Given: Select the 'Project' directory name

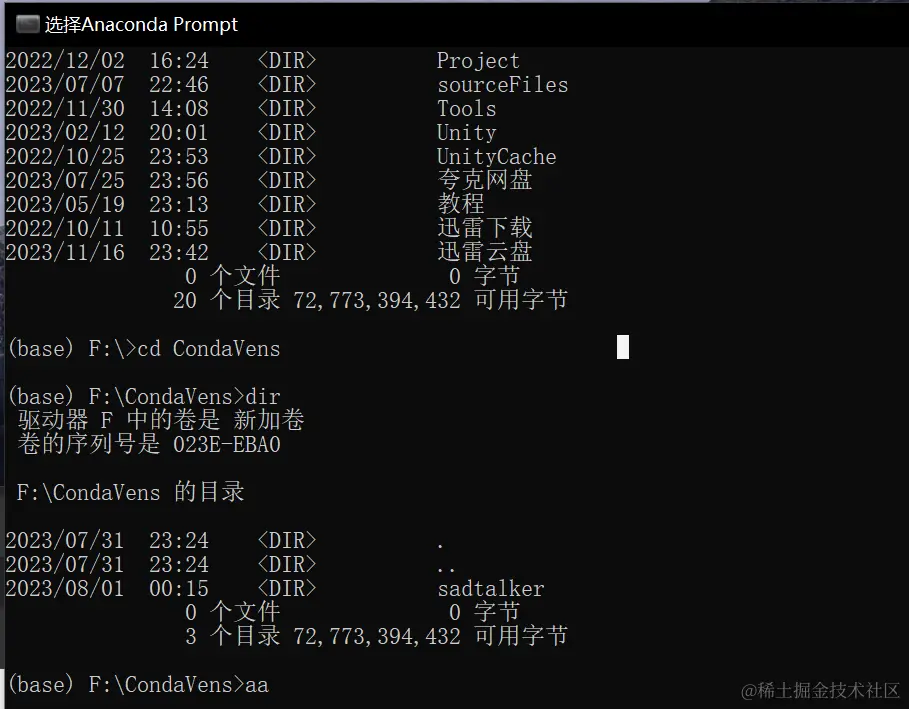Looking at the screenshot, I should pos(478,61).
